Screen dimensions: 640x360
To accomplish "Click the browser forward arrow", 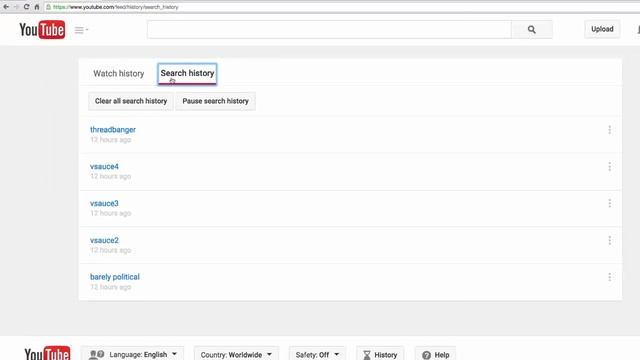I will pyautogui.click(x=16, y=7).
